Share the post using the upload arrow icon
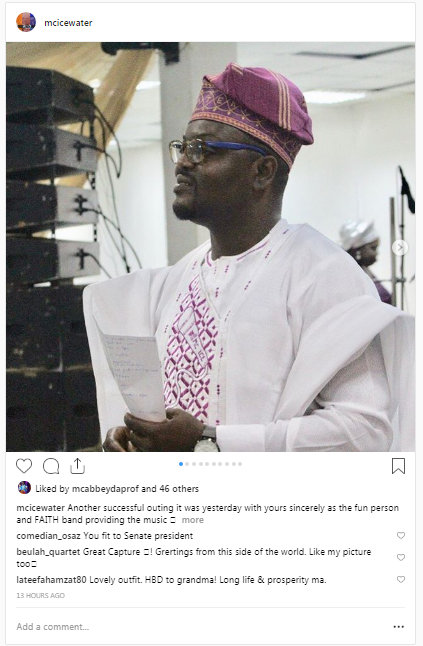 pos(77,466)
